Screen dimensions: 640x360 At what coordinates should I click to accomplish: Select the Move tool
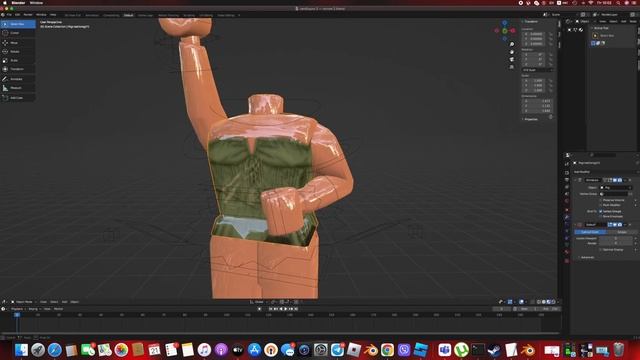[x=18, y=43]
